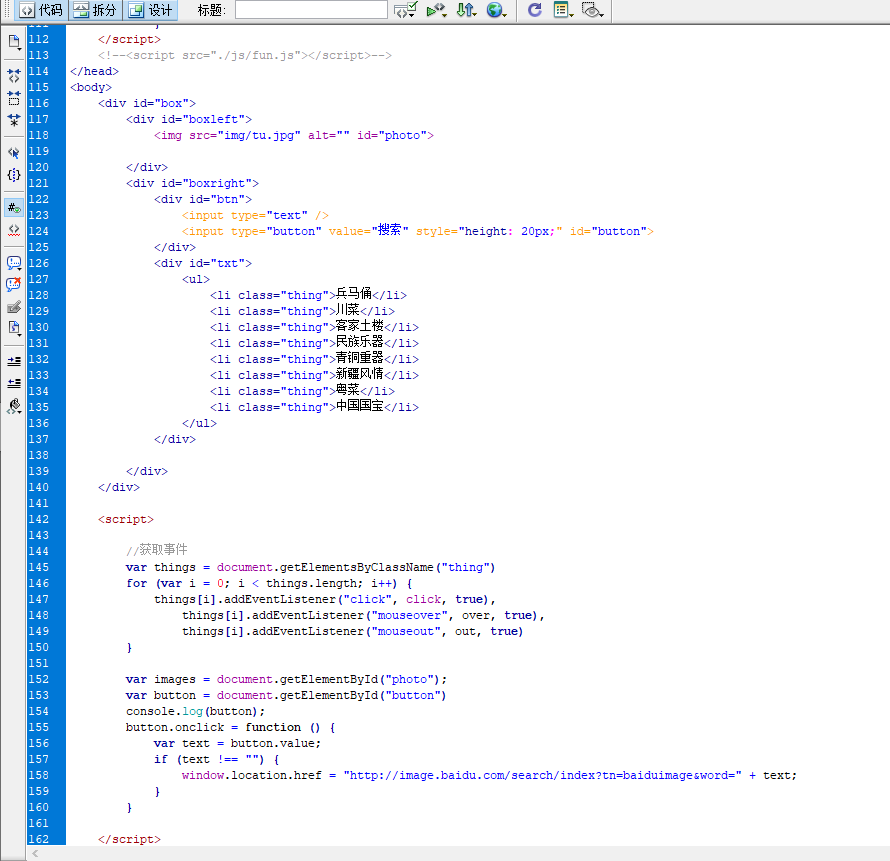Viewport: 890px width, 861px height.
Task: Indent the selected code
Action: 14,361
